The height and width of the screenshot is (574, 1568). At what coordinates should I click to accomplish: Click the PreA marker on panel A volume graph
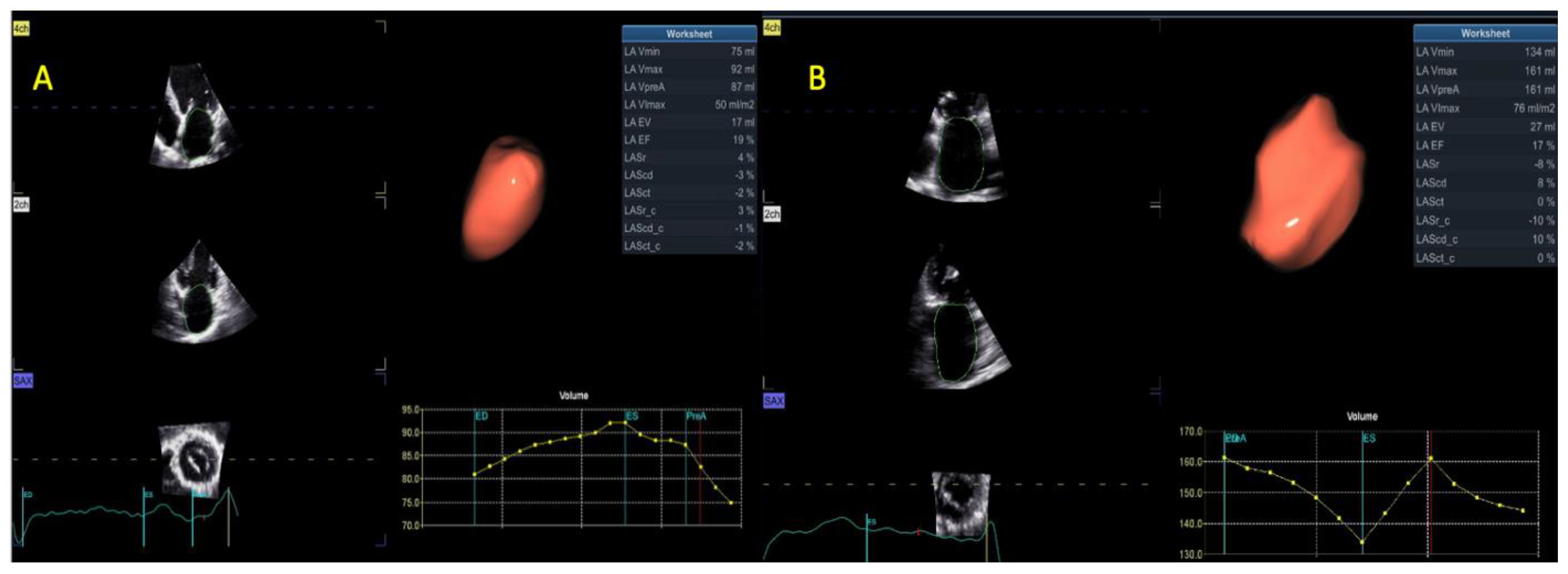coord(695,416)
